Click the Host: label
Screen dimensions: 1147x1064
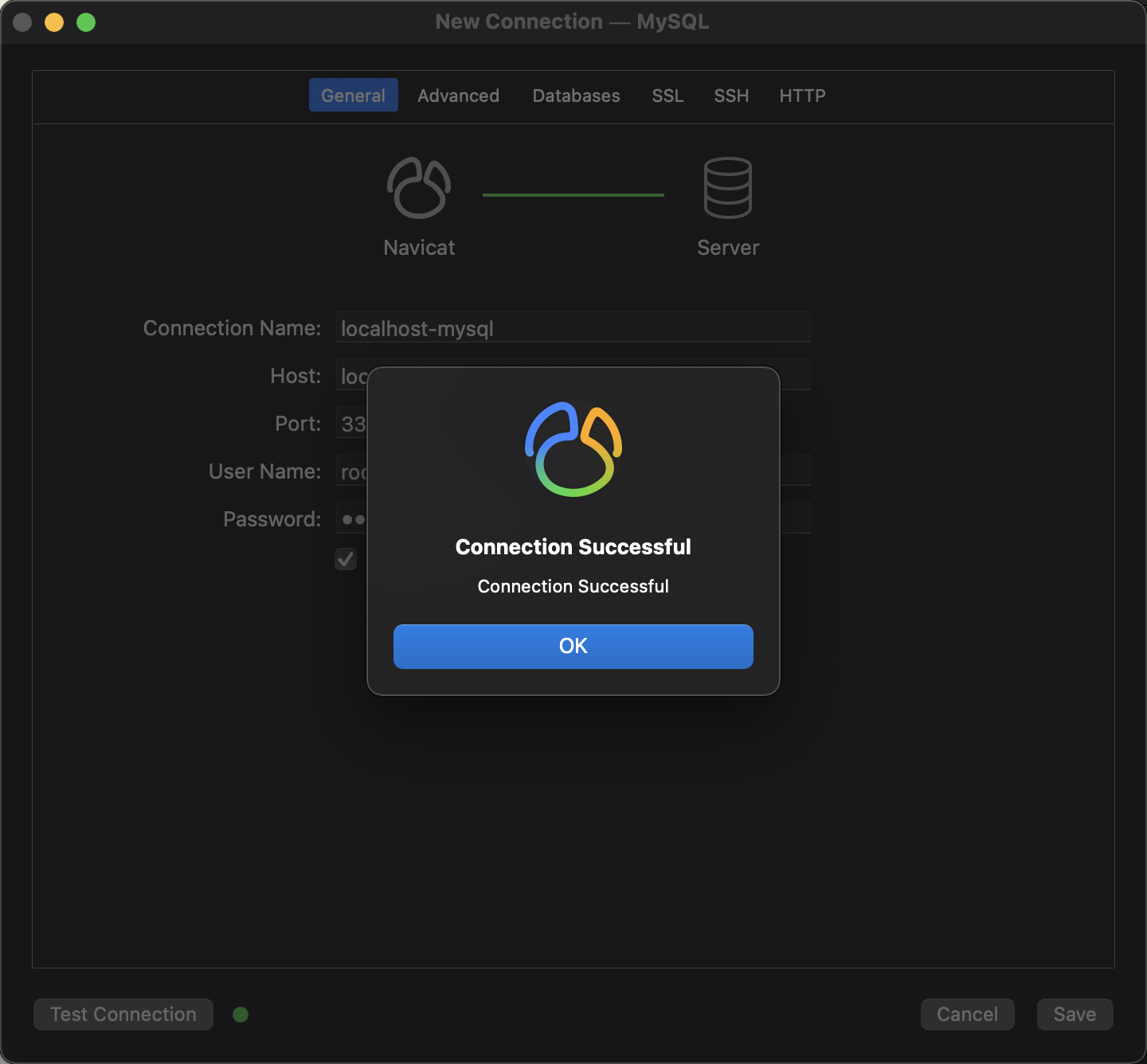click(x=296, y=376)
